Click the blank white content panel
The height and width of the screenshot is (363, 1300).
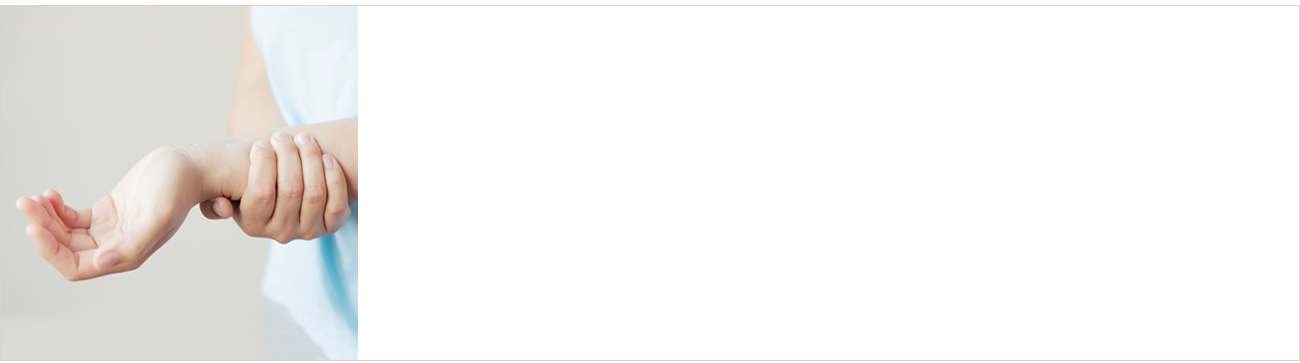pos(828,183)
